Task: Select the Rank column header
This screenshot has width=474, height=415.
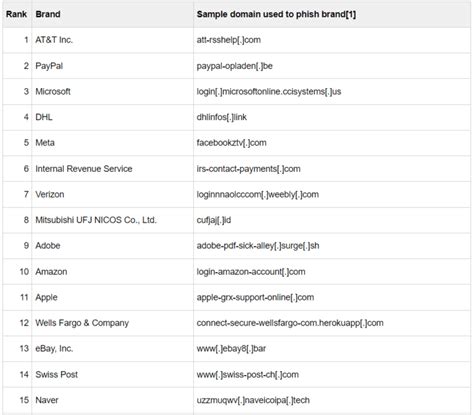Action: (17, 14)
